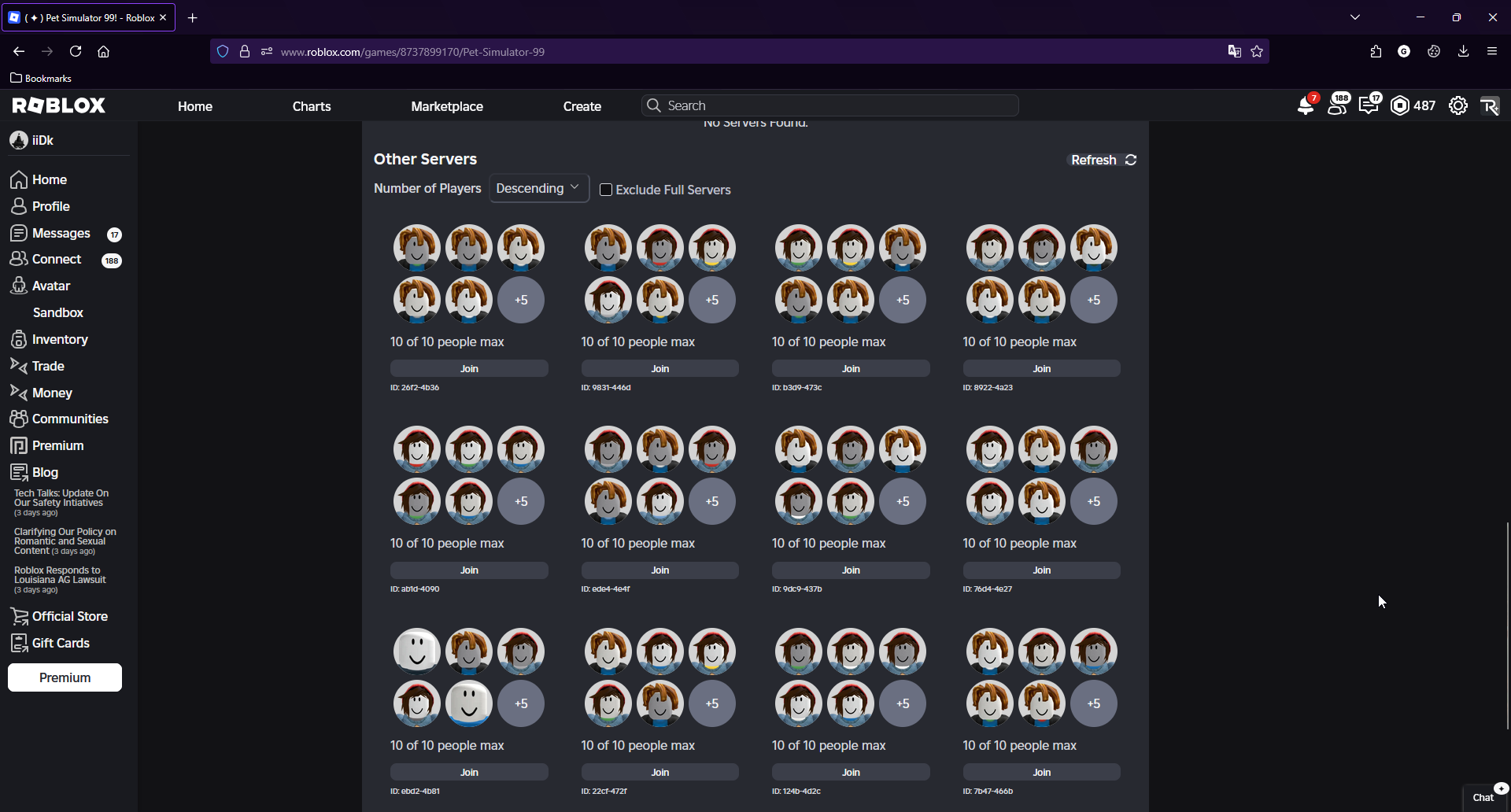Open the list all tabs chevron
The height and width of the screenshot is (812, 1511).
coord(1355,17)
